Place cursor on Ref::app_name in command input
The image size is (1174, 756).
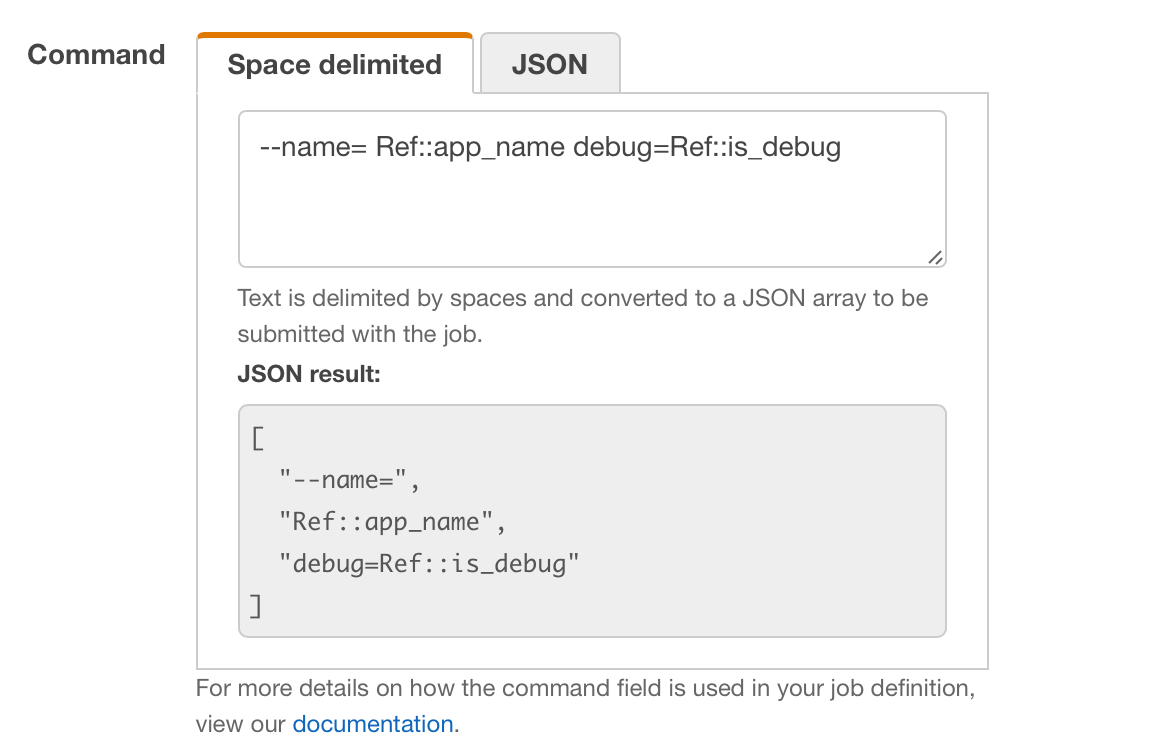pyautogui.click(x=470, y=148)
